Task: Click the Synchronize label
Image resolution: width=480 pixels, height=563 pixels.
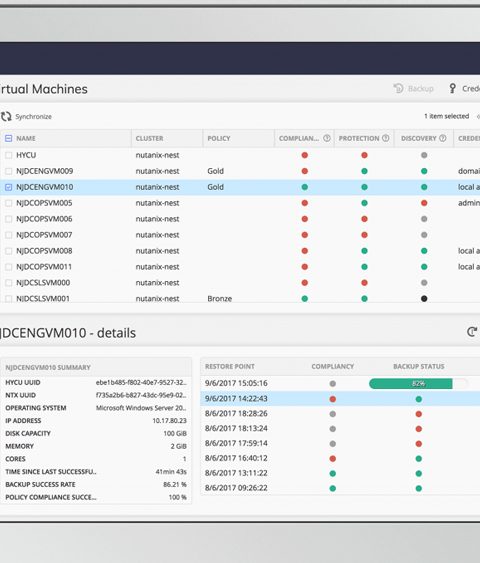Action: [33, 116]
